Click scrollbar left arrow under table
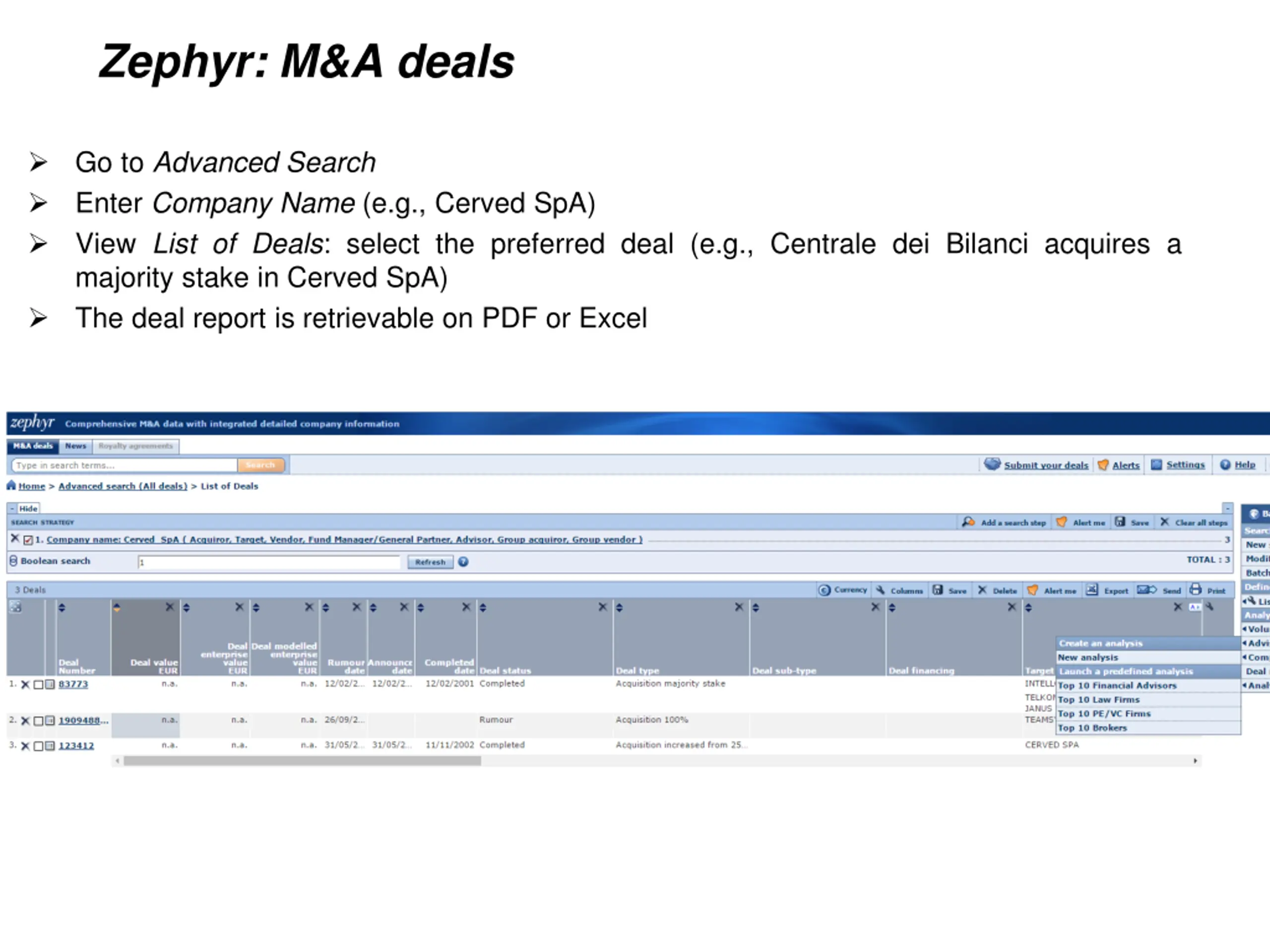1270x952 pixels. tap(118, 761)
